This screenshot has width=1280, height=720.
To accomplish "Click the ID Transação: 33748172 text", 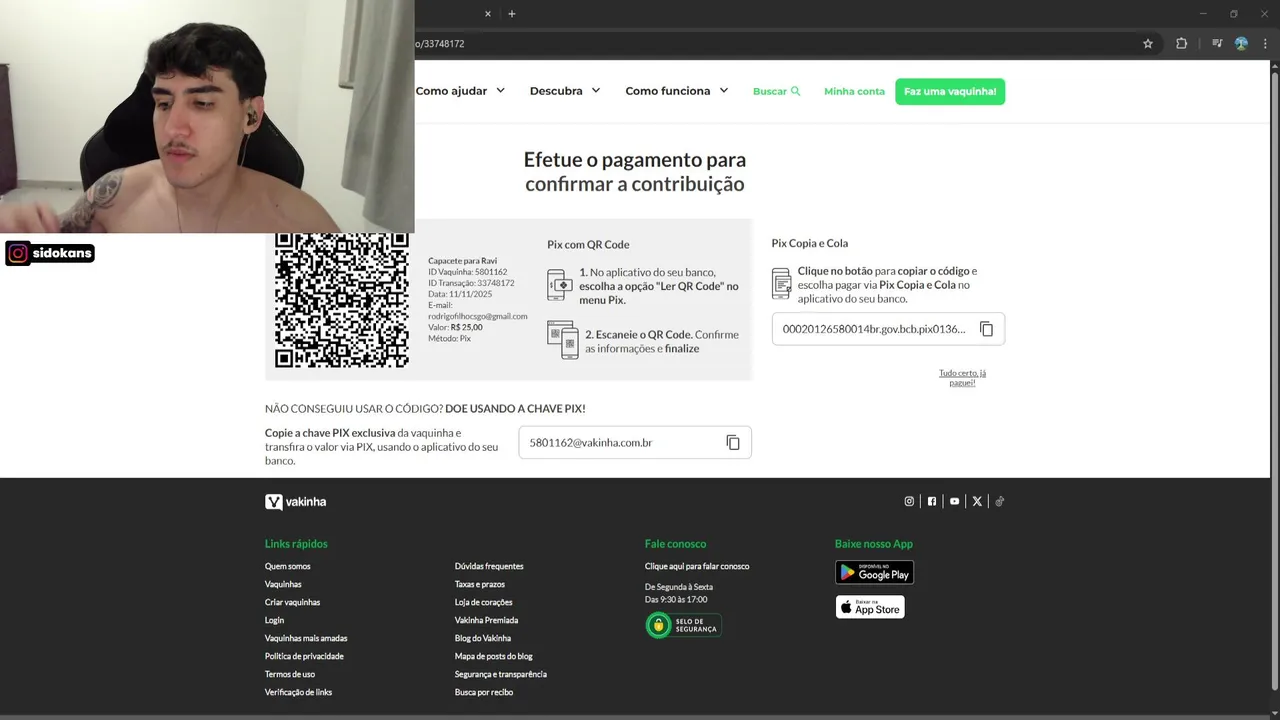I will 471,283.
